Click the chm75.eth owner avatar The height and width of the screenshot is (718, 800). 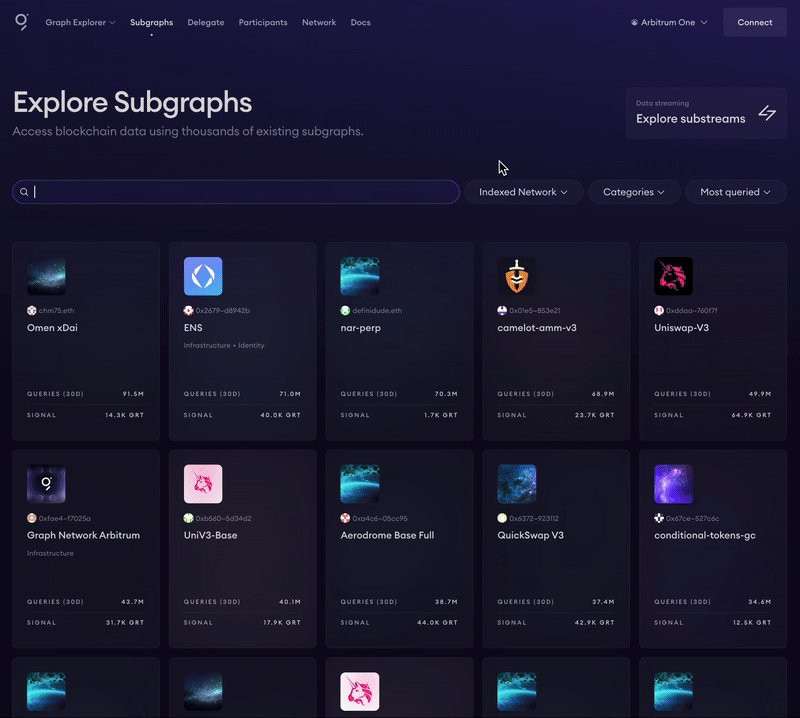click(x=32, y=310)
